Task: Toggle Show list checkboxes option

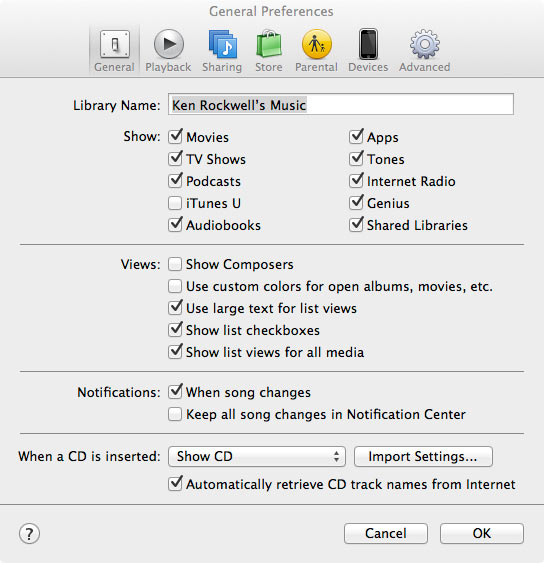Action: 175,330
